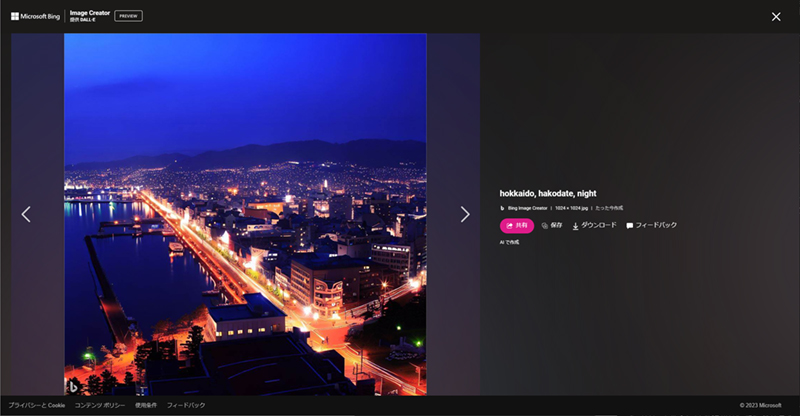Click the prompt title 'hokkaido, hakodate, night'
Image resolution: width=800 pixels, height=416 pixels.
[x=548, y=193]
